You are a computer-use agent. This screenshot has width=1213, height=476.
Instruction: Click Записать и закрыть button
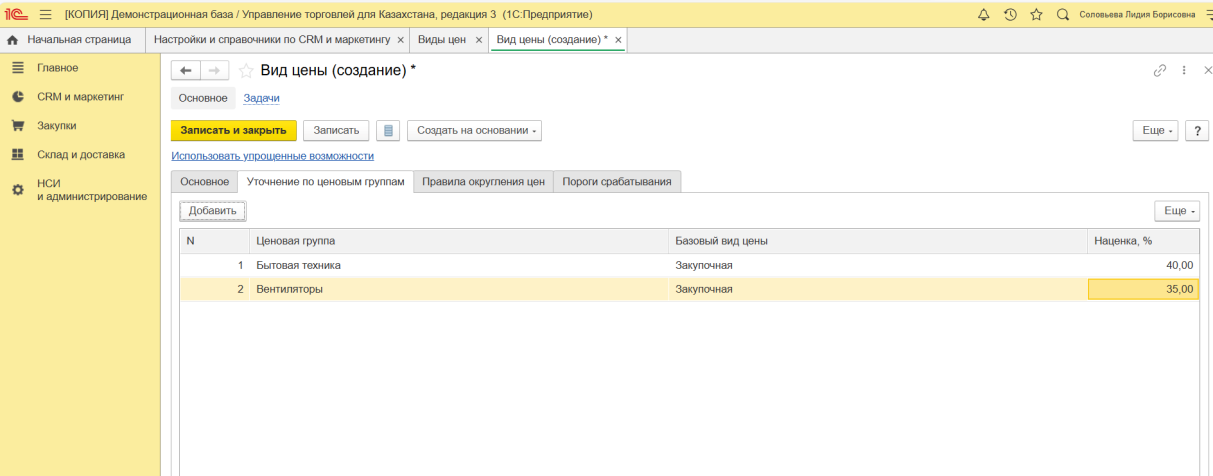click(234, 131)
